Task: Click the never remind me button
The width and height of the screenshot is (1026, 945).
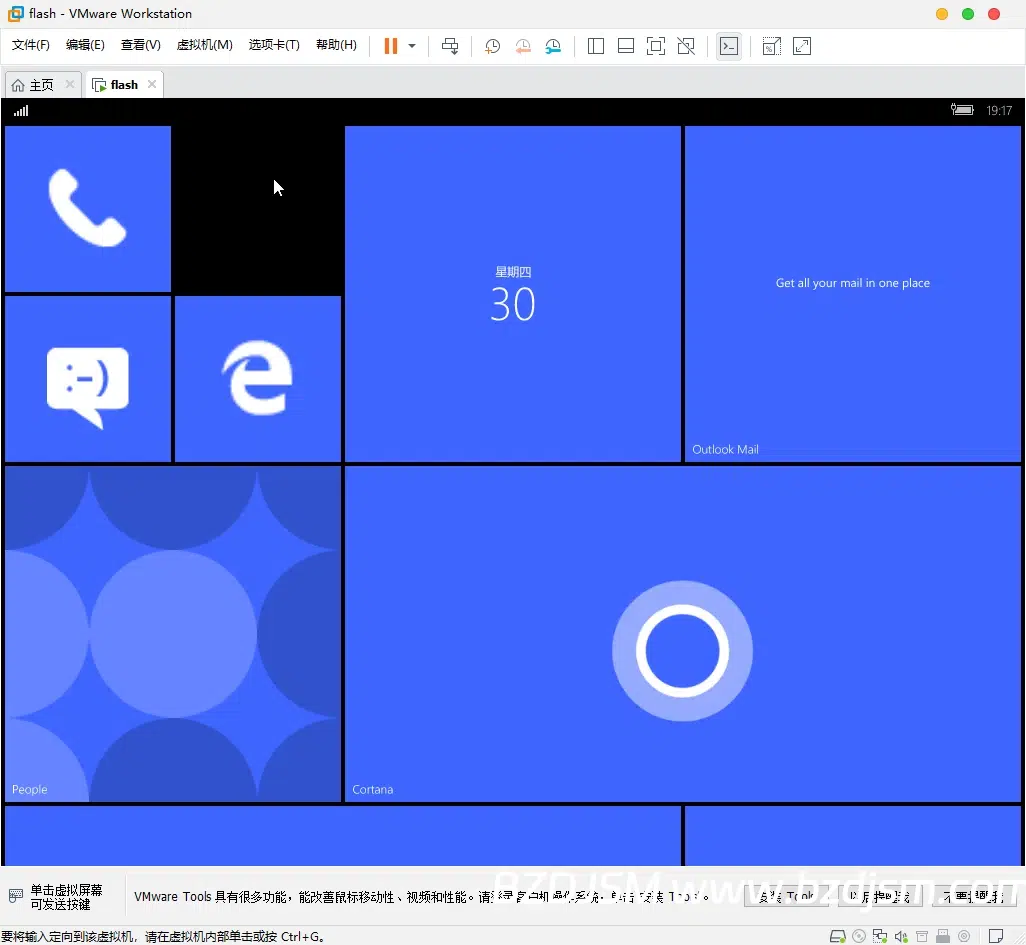Action: [974, 896]
